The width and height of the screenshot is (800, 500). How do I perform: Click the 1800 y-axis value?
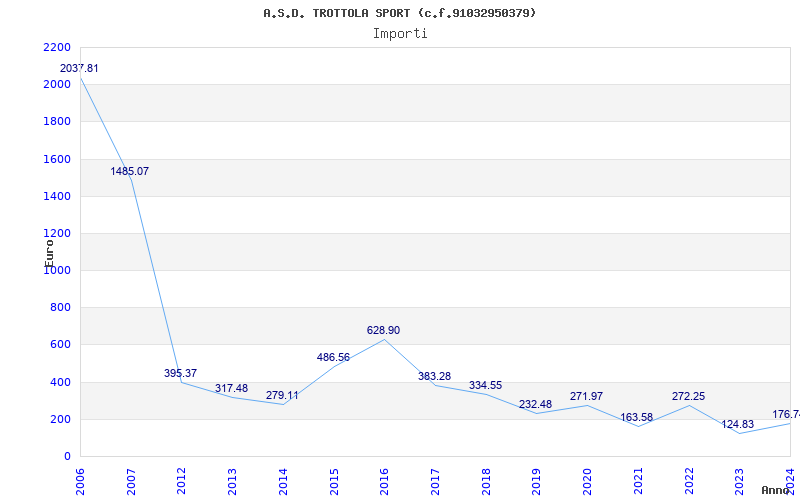(x=57, y=121)
